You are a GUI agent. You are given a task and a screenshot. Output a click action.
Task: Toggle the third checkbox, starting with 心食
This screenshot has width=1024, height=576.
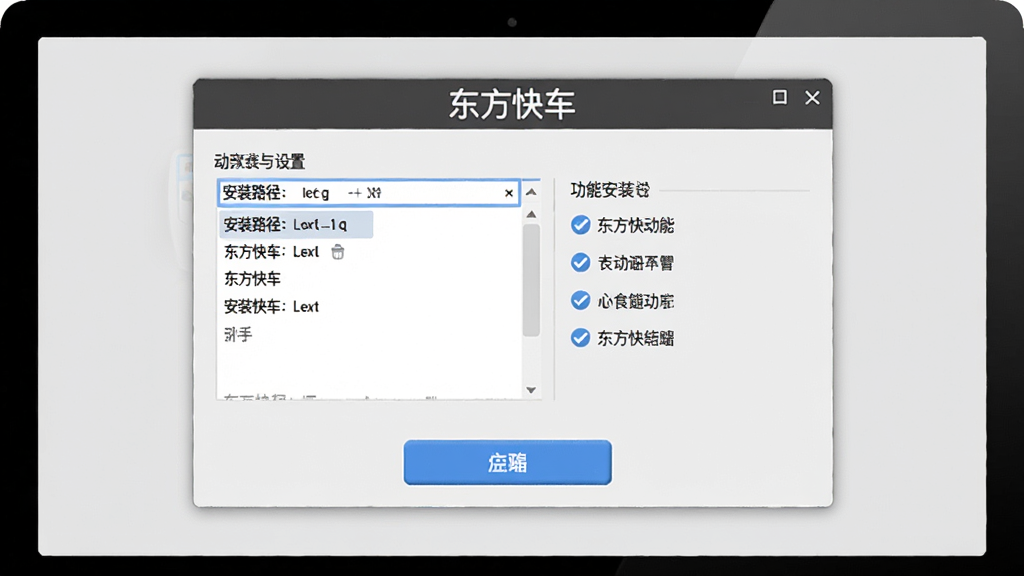(580, 300)
